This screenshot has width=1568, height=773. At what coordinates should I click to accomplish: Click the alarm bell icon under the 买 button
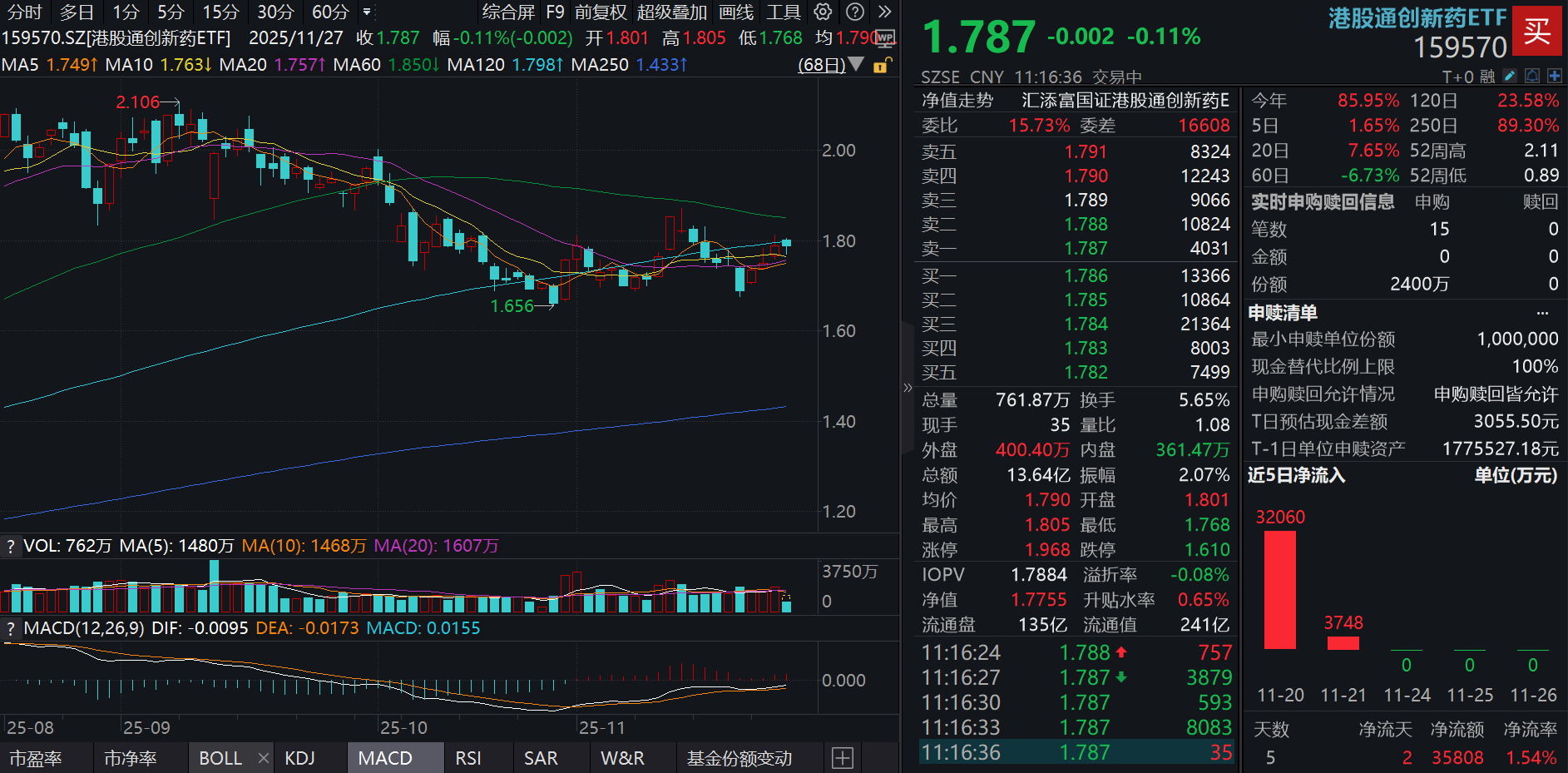[1531, 76]
